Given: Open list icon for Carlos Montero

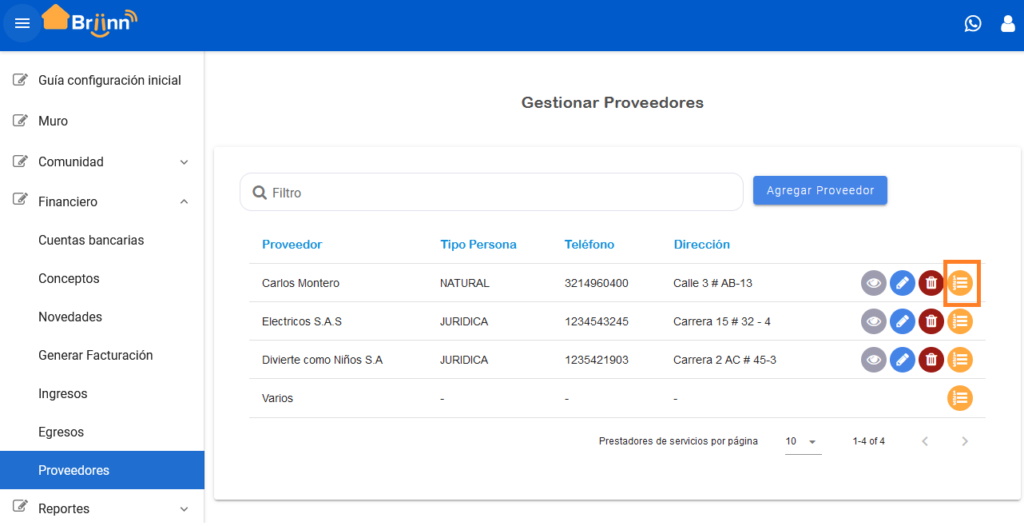Looking at the screenshot, I should [960, 283].
